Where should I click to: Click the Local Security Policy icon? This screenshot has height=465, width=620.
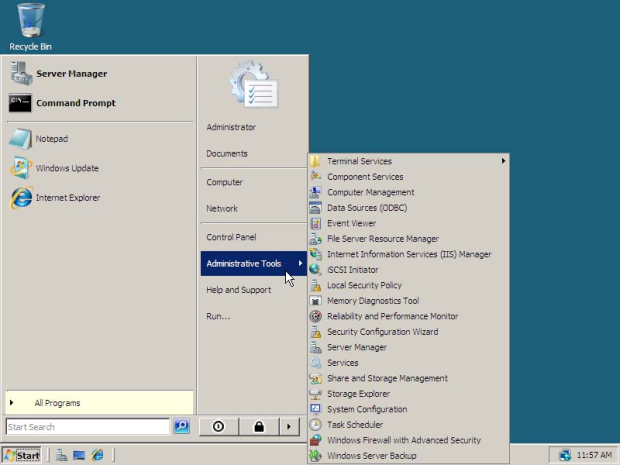coord(315,285)
